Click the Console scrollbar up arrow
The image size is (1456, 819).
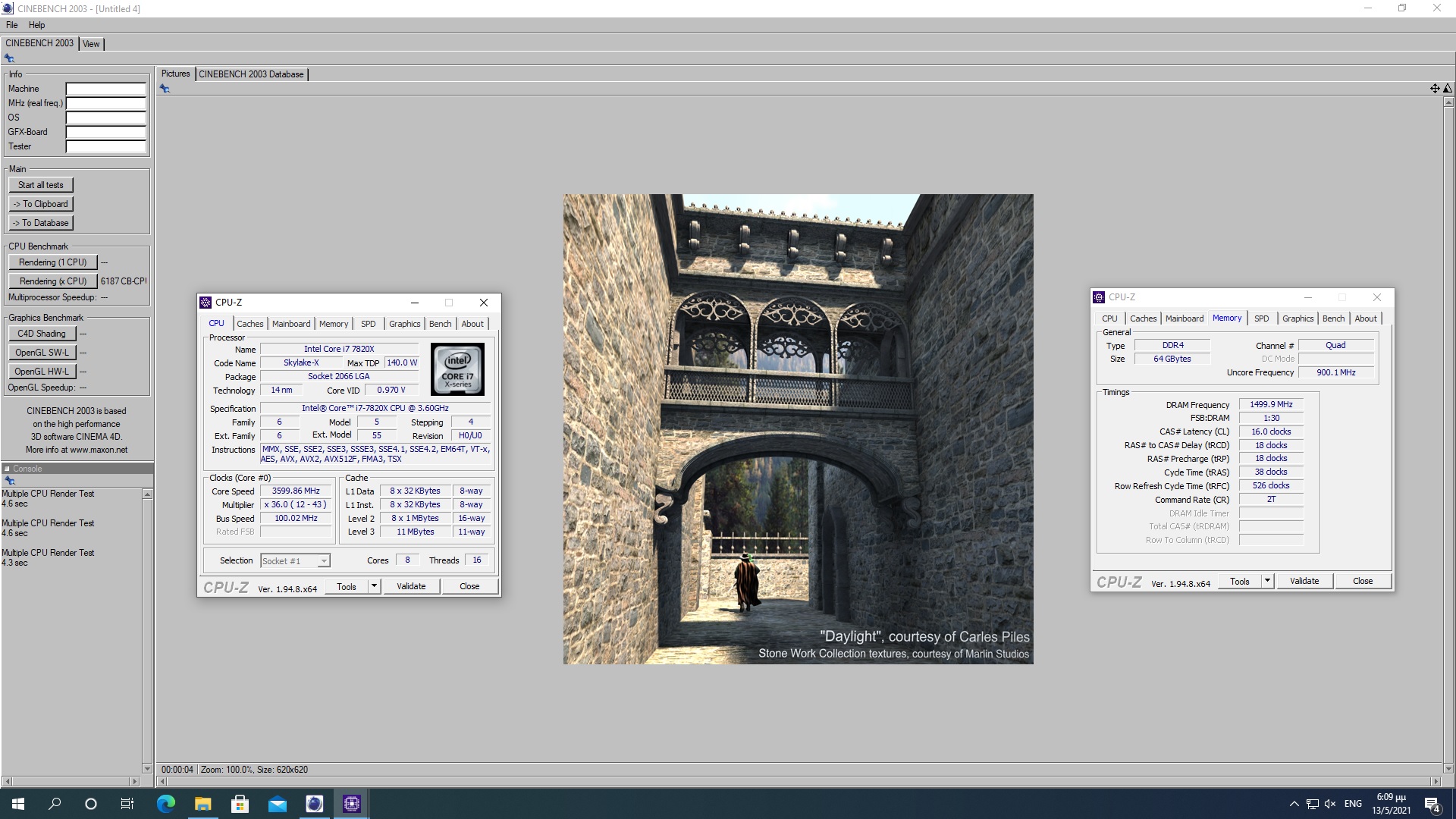[147, 494]
